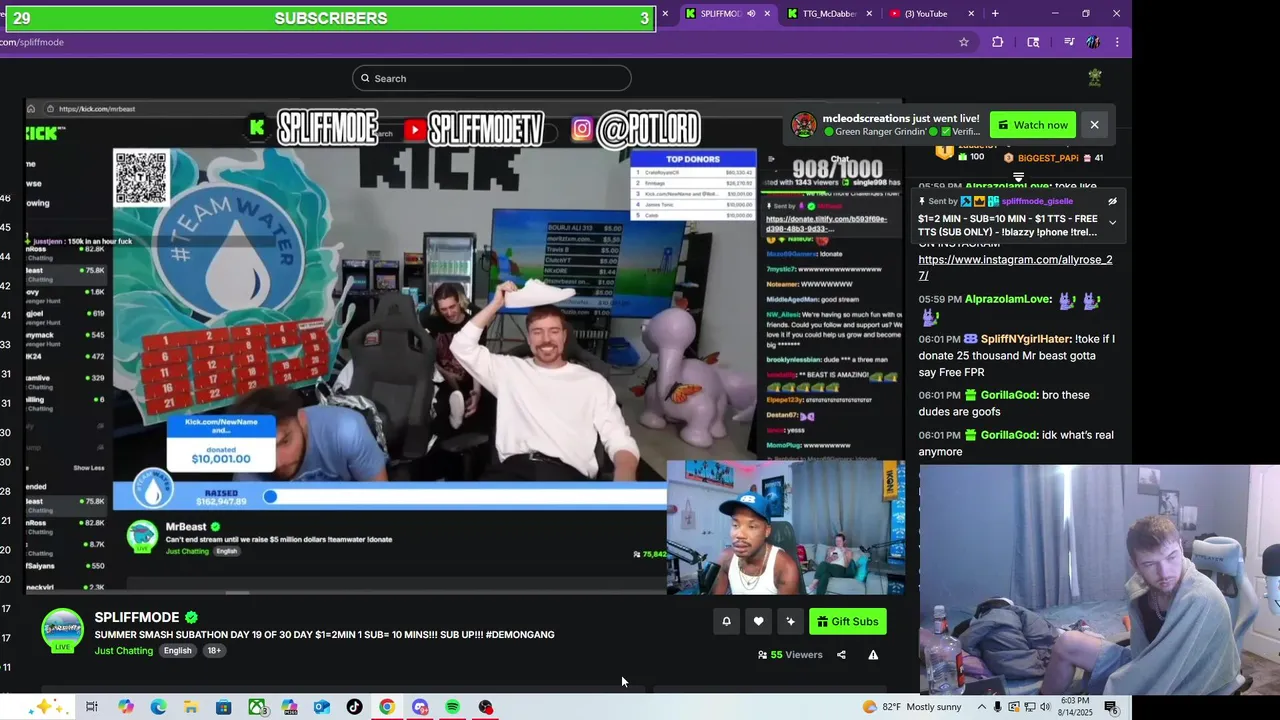Launch Microsoft Edge from taskbar
The height and width of the screenshot is (720, 1280).
(158, 707)
